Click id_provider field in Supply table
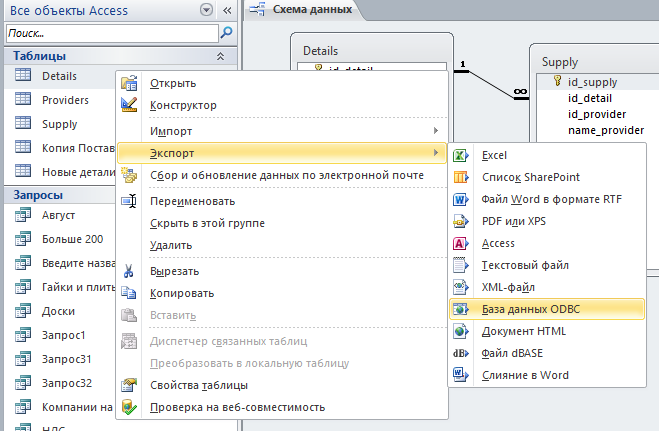This screenshot has height=431, width=659. [597, 114]
